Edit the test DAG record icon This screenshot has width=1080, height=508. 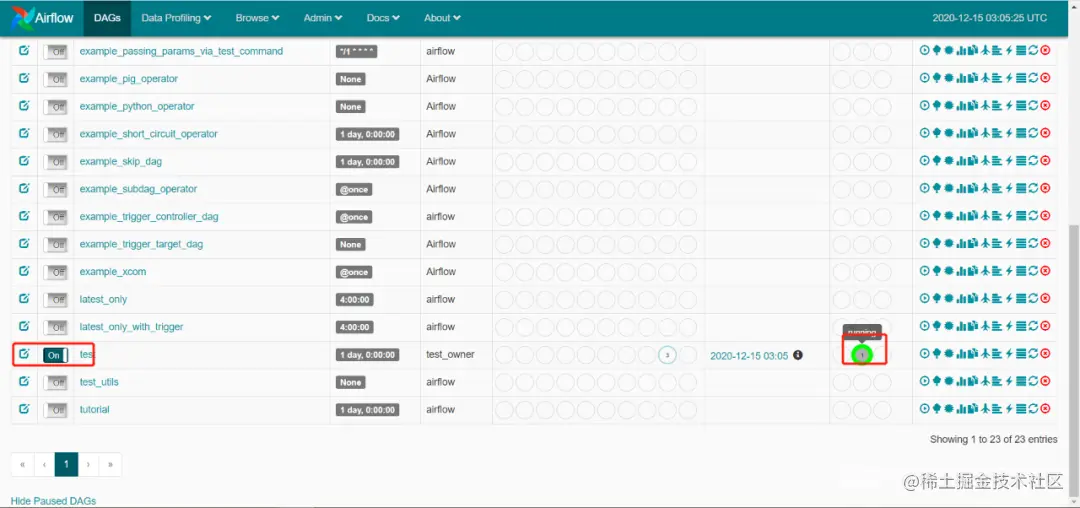tap(24, 354)
